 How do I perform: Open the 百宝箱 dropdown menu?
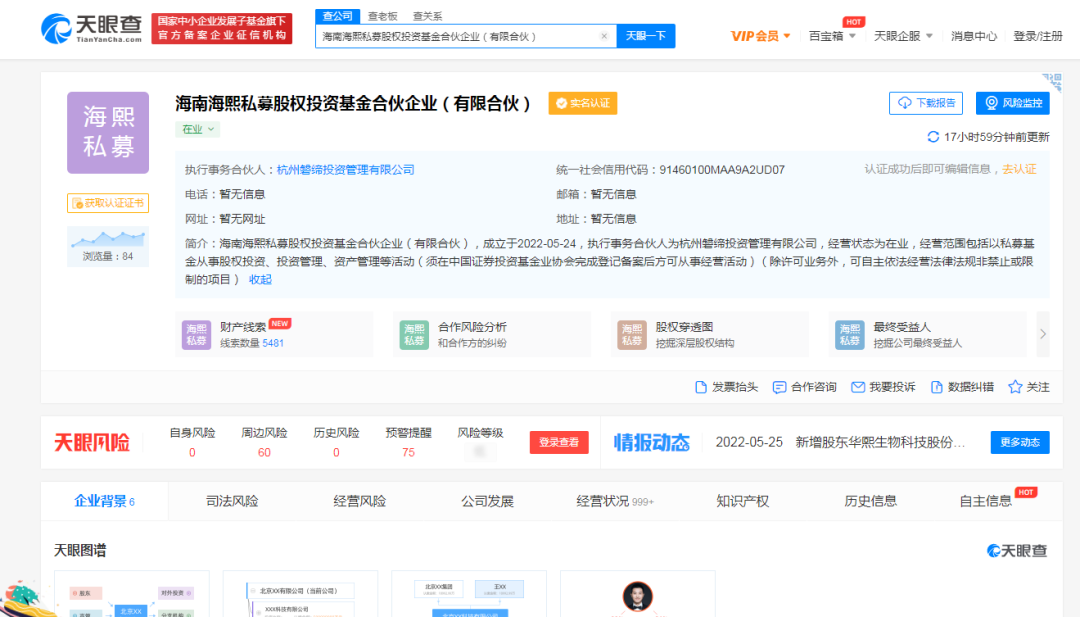tap(832, 36)
